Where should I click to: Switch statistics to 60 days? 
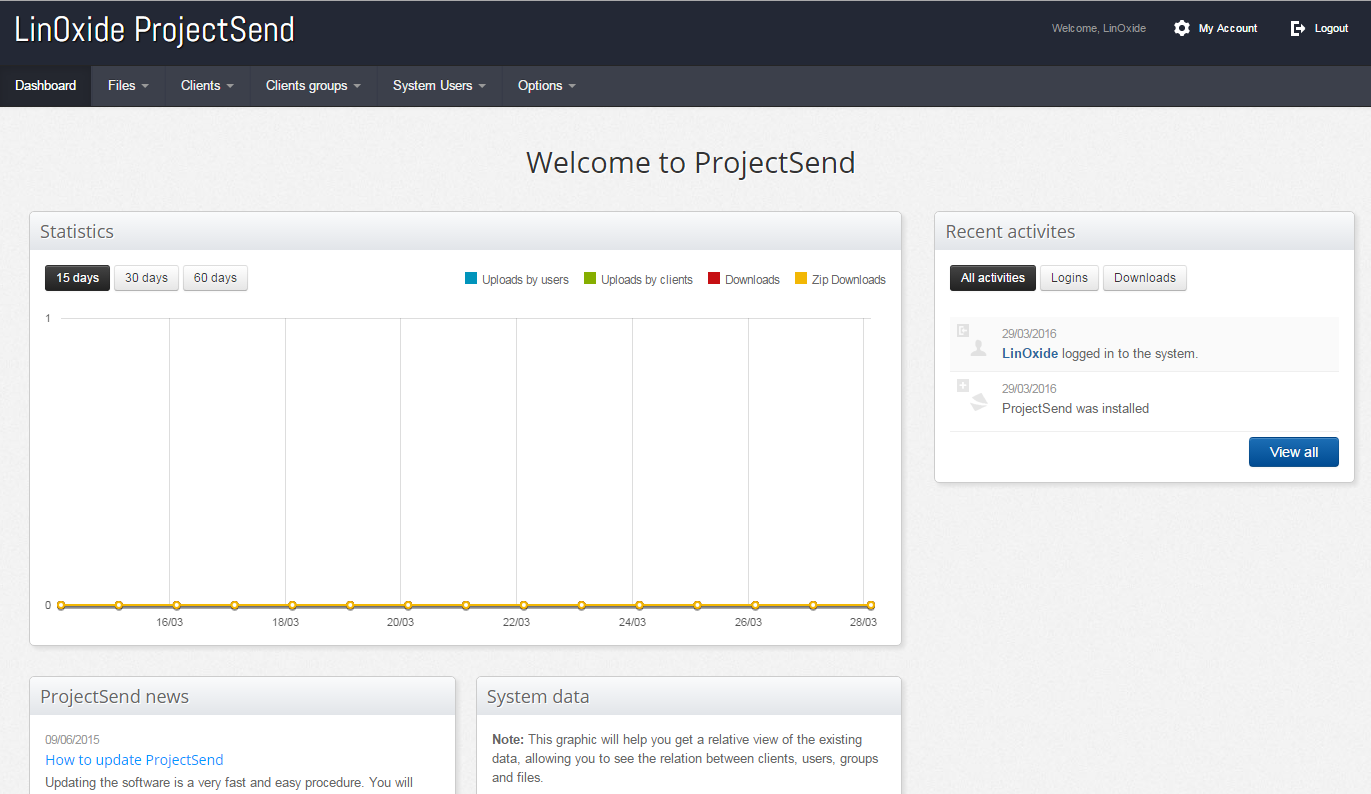pyautogui.click(x=215, y=278)
